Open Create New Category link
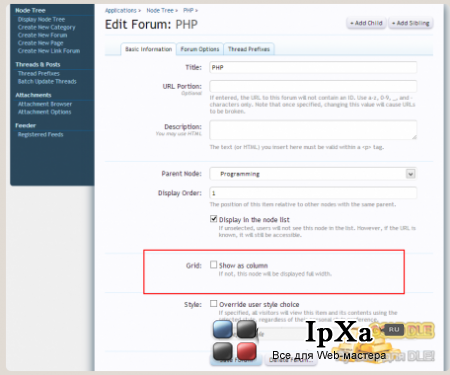 (47, 27)
